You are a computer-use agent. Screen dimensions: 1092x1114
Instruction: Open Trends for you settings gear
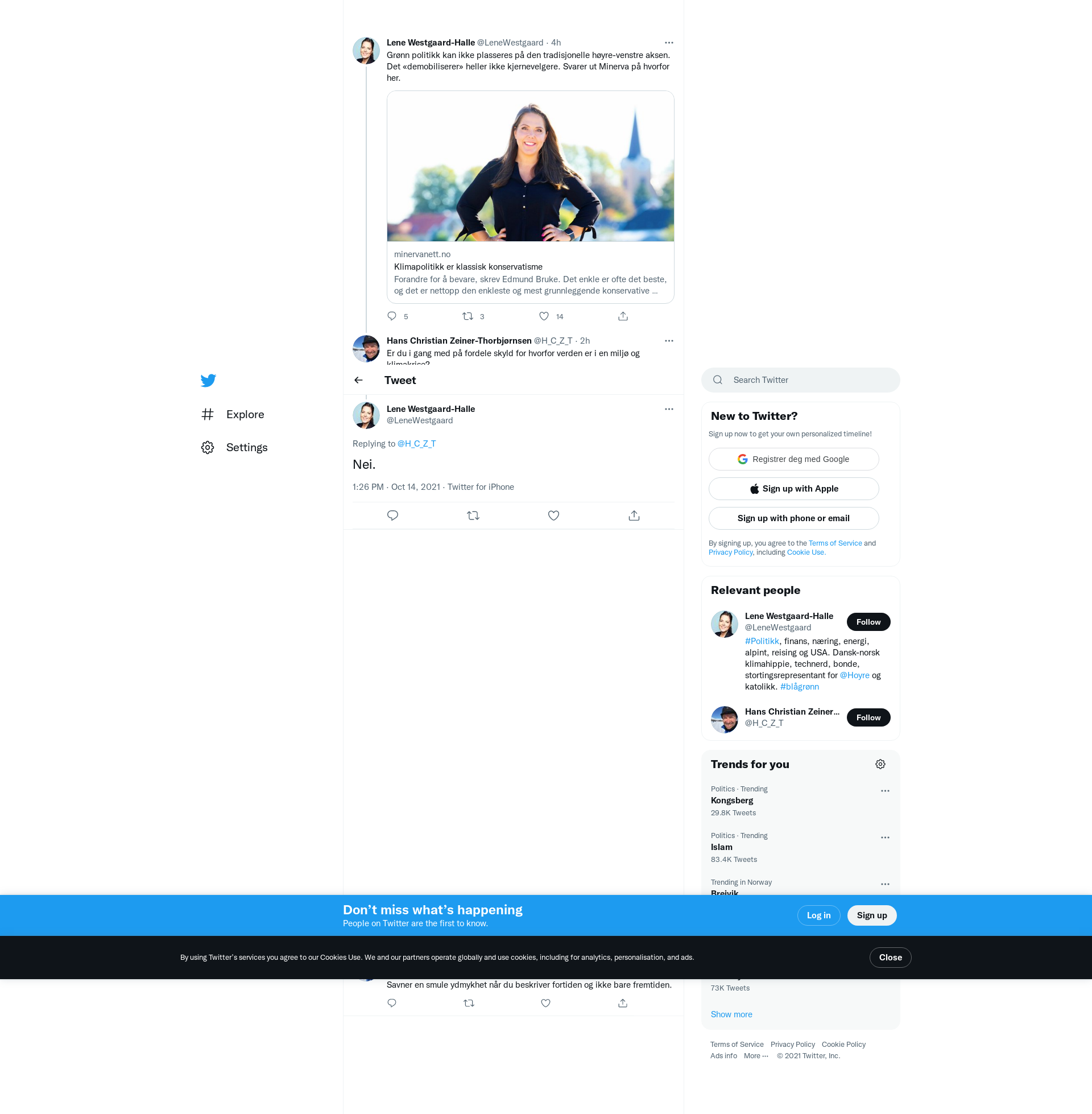point(880,764)
